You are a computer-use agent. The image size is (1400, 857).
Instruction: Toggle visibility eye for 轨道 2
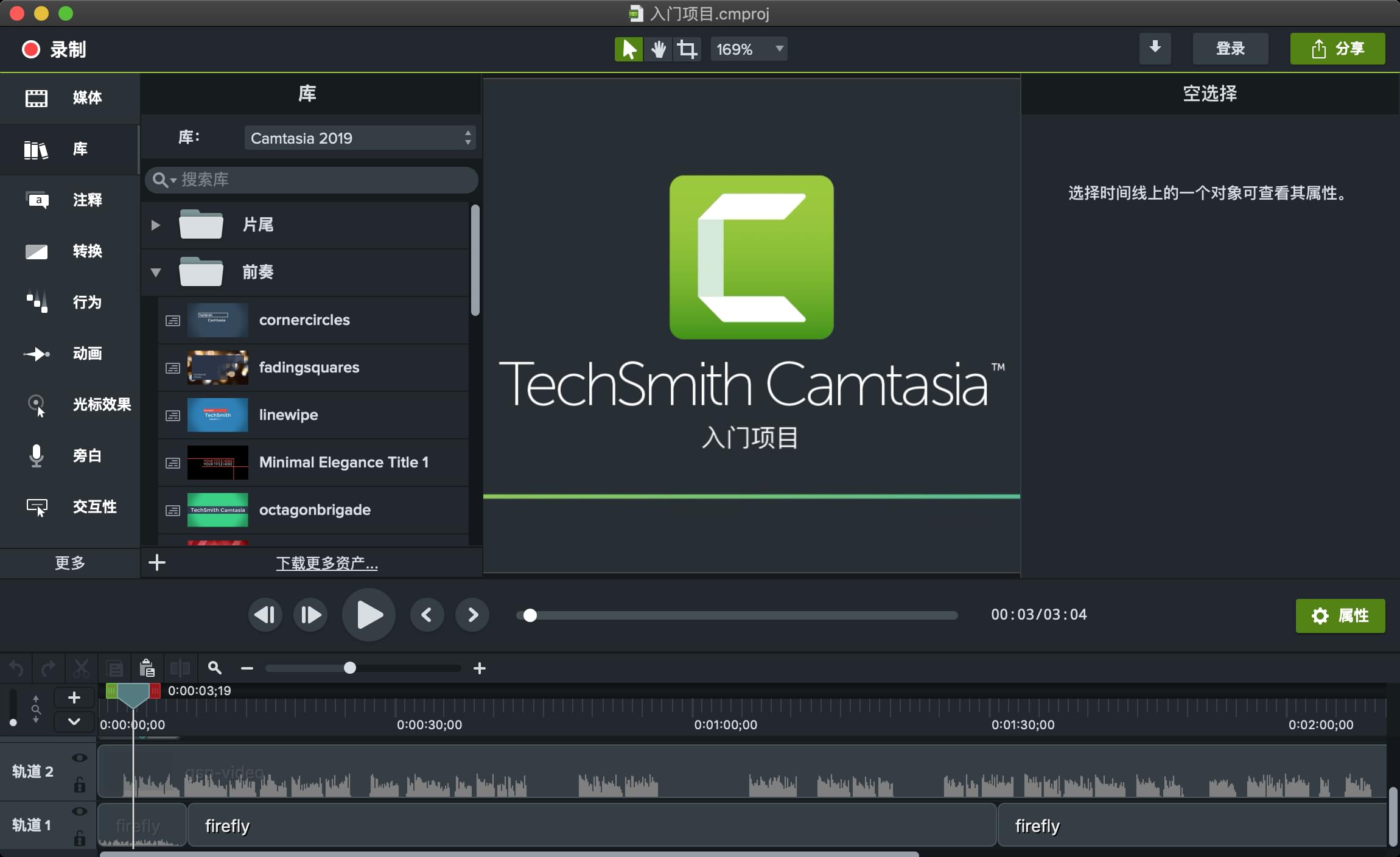coord(79,758)
